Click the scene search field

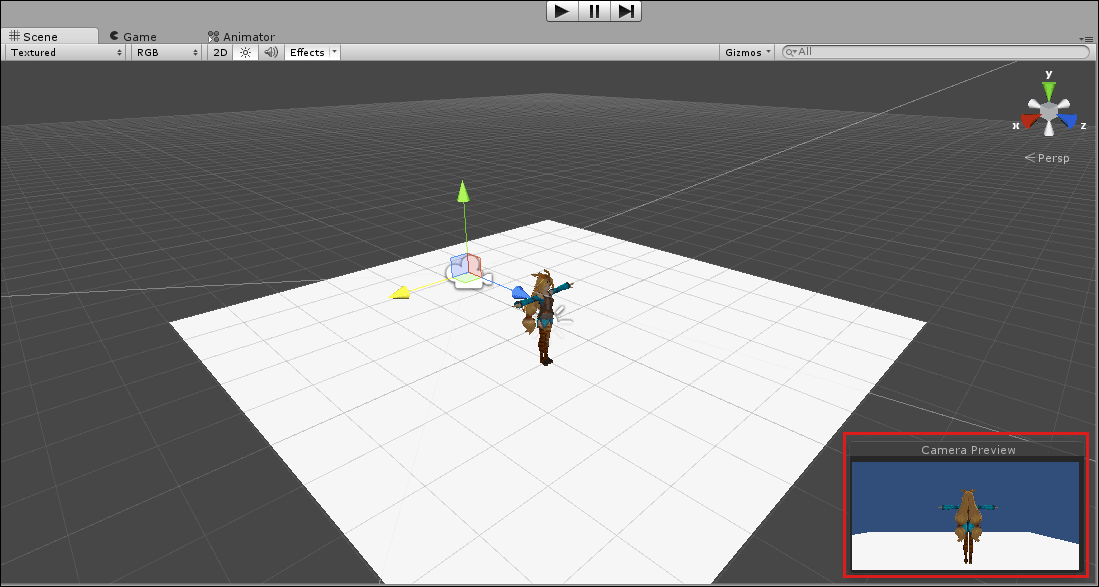(x=936, y=52)
